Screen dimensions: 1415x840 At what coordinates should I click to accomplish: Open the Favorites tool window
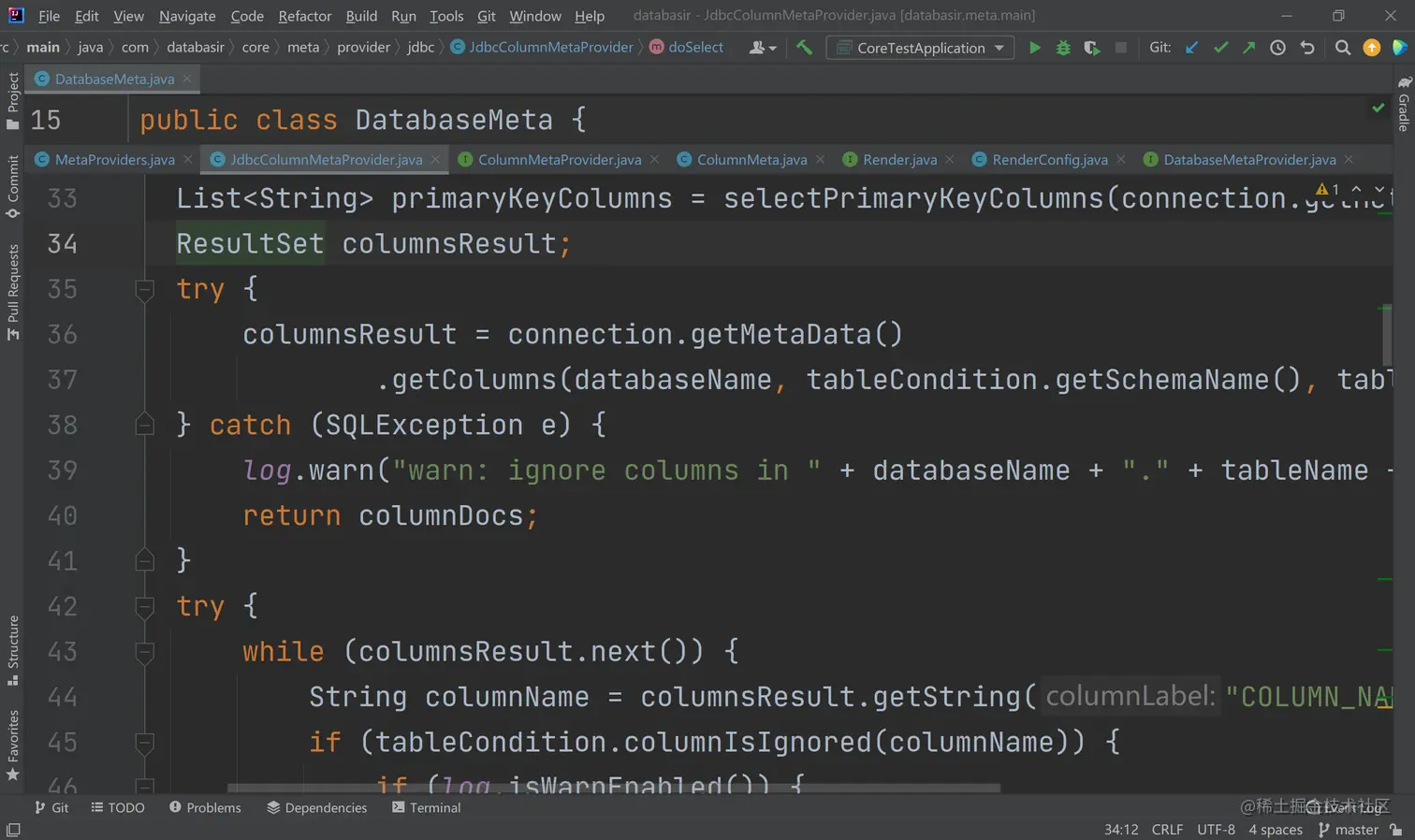click(12, 746)
